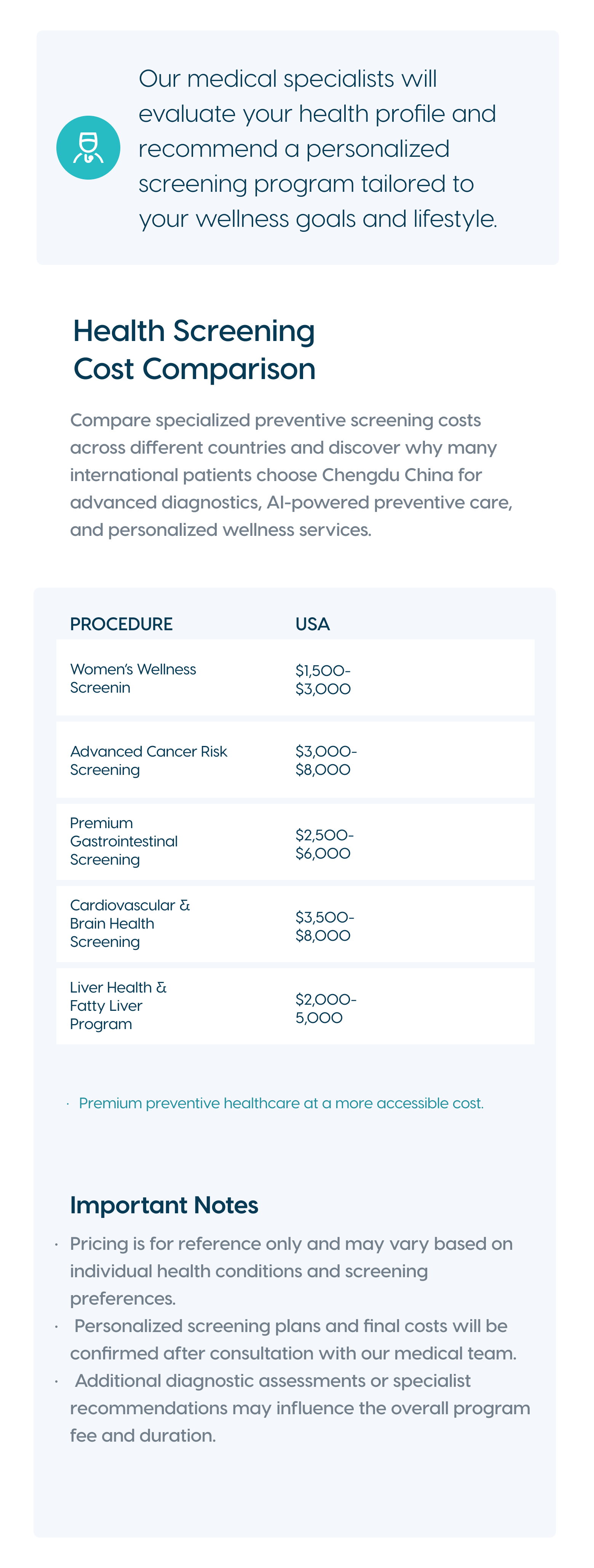Click Advanced Cancer Risk Screening row label
Screen dimensions: 594x1568
(148, 760)
